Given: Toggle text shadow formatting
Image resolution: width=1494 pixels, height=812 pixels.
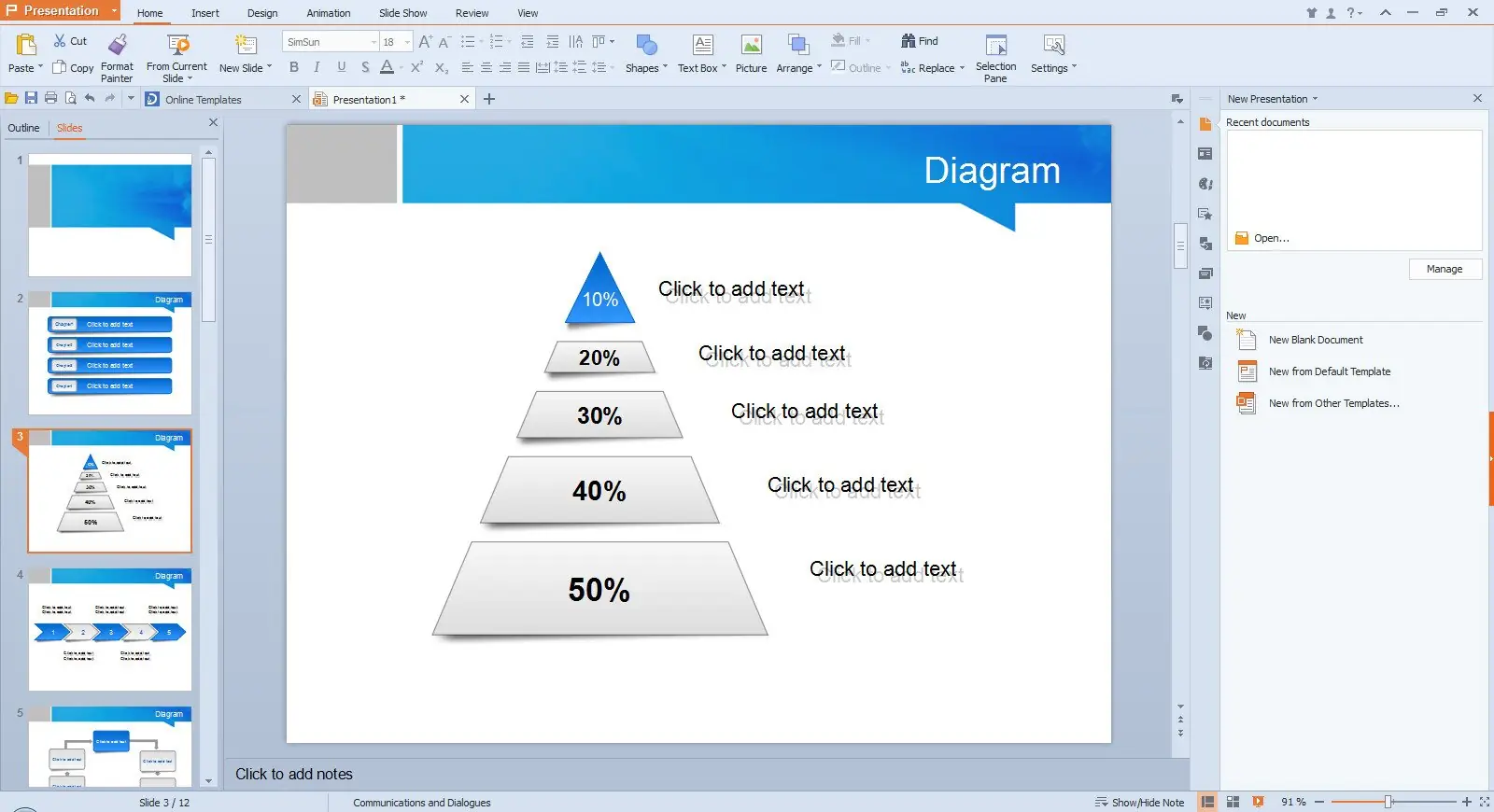Looking at the screenshot, I should [x=365, y=67].
